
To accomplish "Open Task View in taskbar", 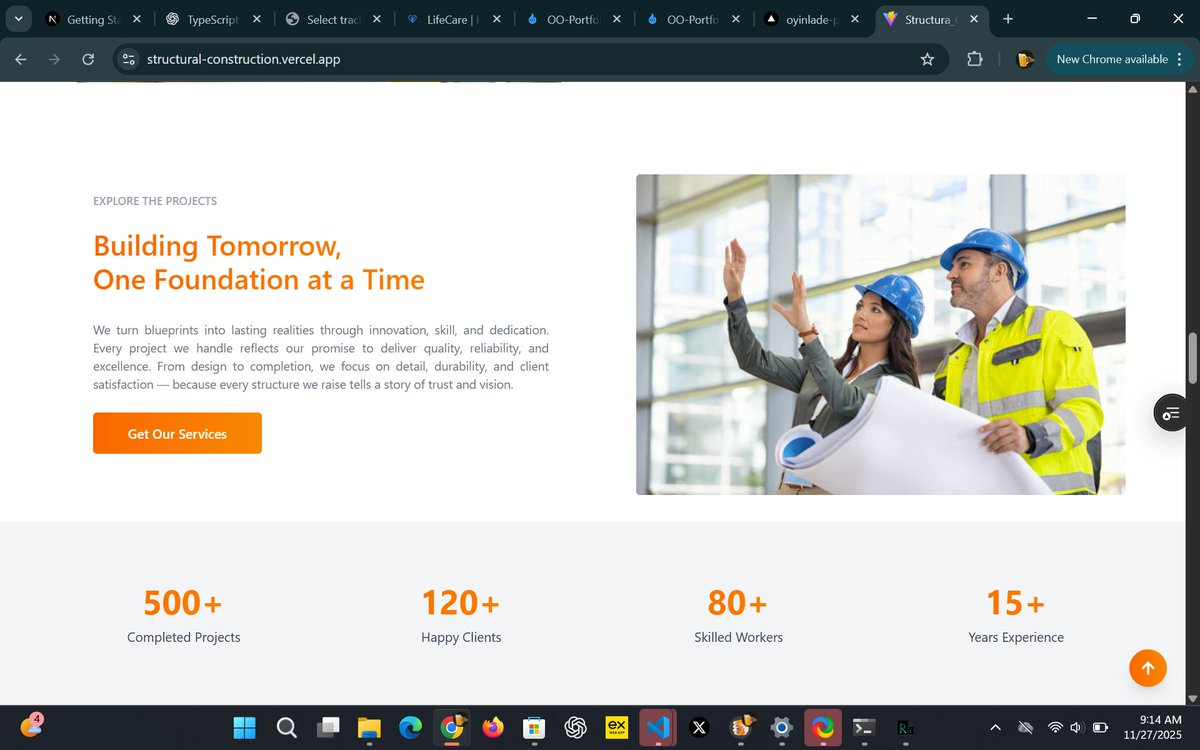I will tap(328, 727).
